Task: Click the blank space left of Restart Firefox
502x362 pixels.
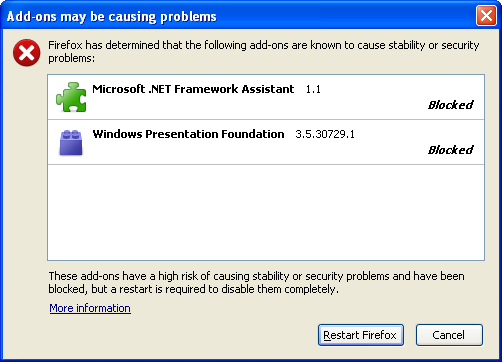Action: pos(160,335)
